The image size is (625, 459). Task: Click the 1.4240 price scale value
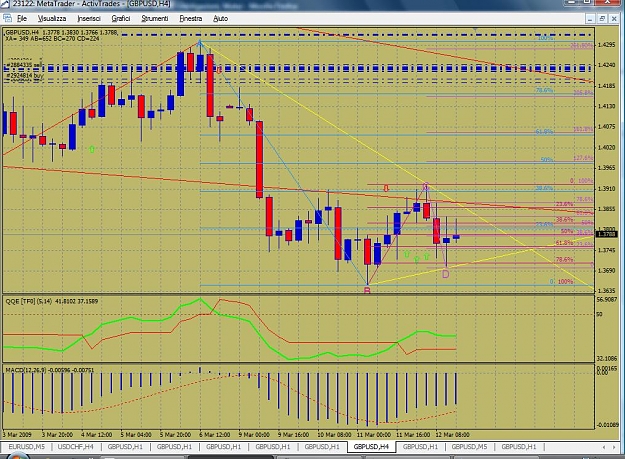click(607, 65)
